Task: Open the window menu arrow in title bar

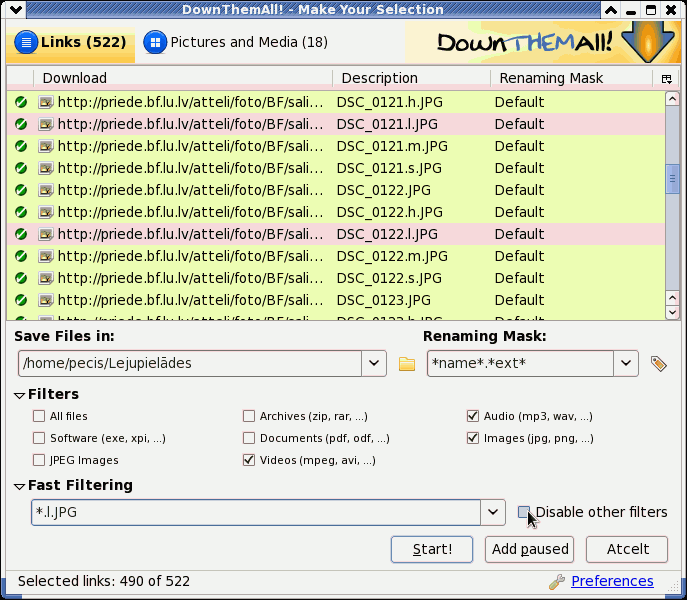Action: [16, 10]
